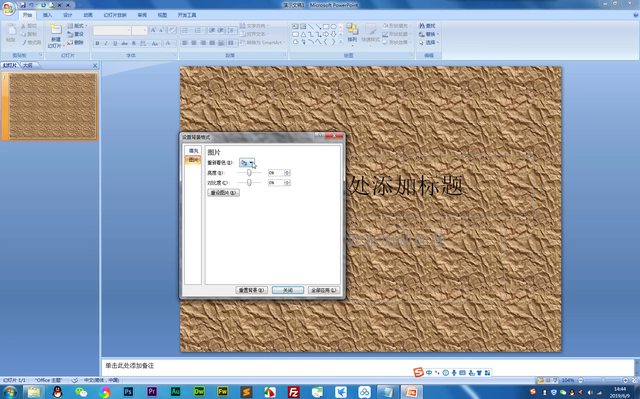The width and height of the screenshot is (640, 399).
Task: Click the 全部应用 button
Action: coord(324,290)
